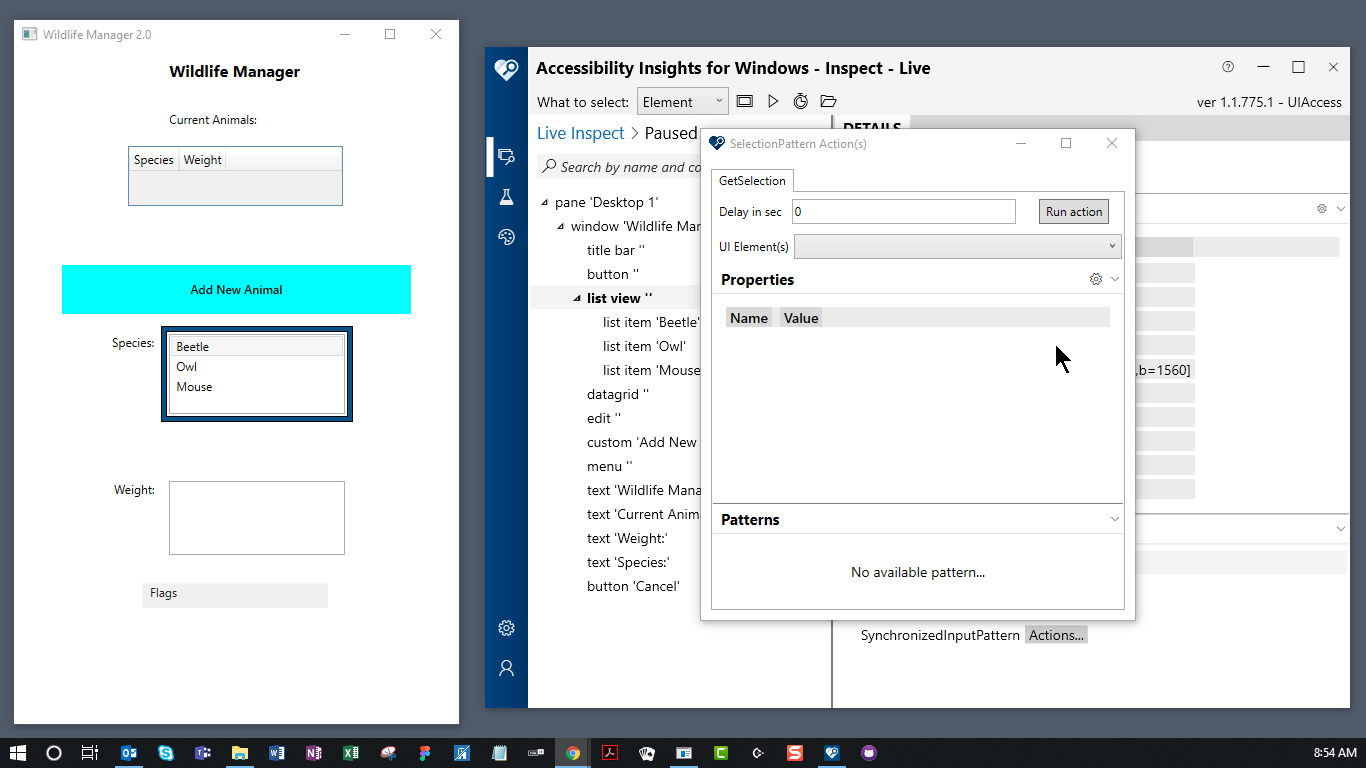Viewport: 1366px width, 768px height.
Task: Open Word from the taskbar
Action: pyautogui.click(x=277, y=753)
